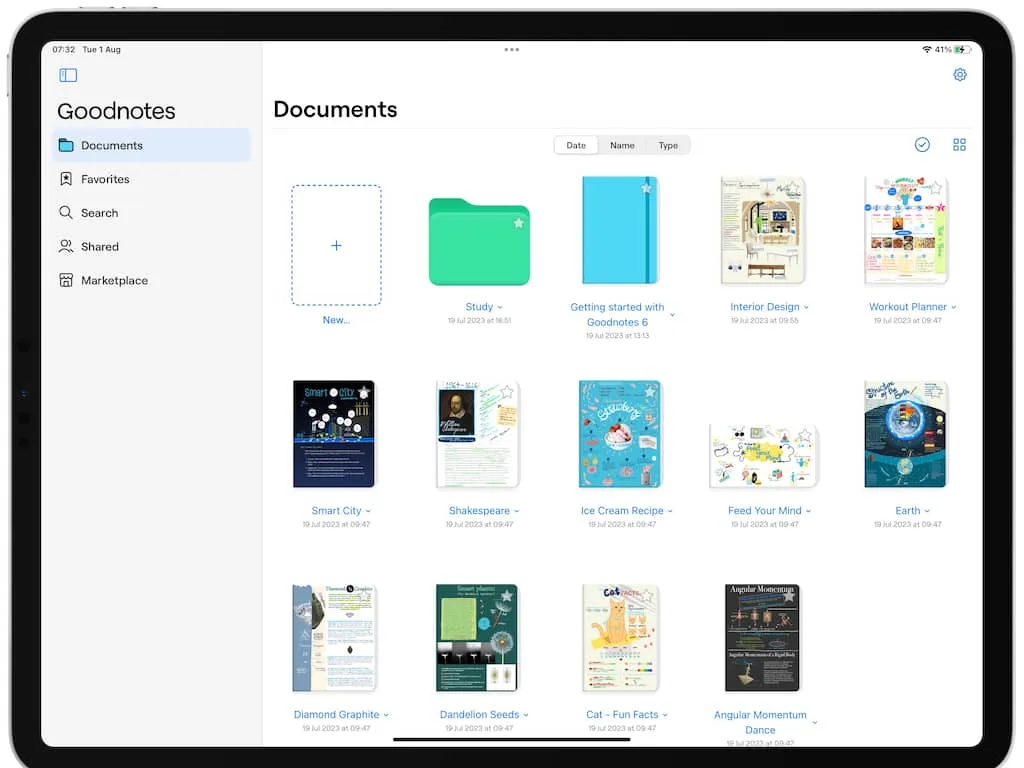Sort documents by Name tab
The image size is (1024, 768).
pyautogui.click(x=622, y=145)
